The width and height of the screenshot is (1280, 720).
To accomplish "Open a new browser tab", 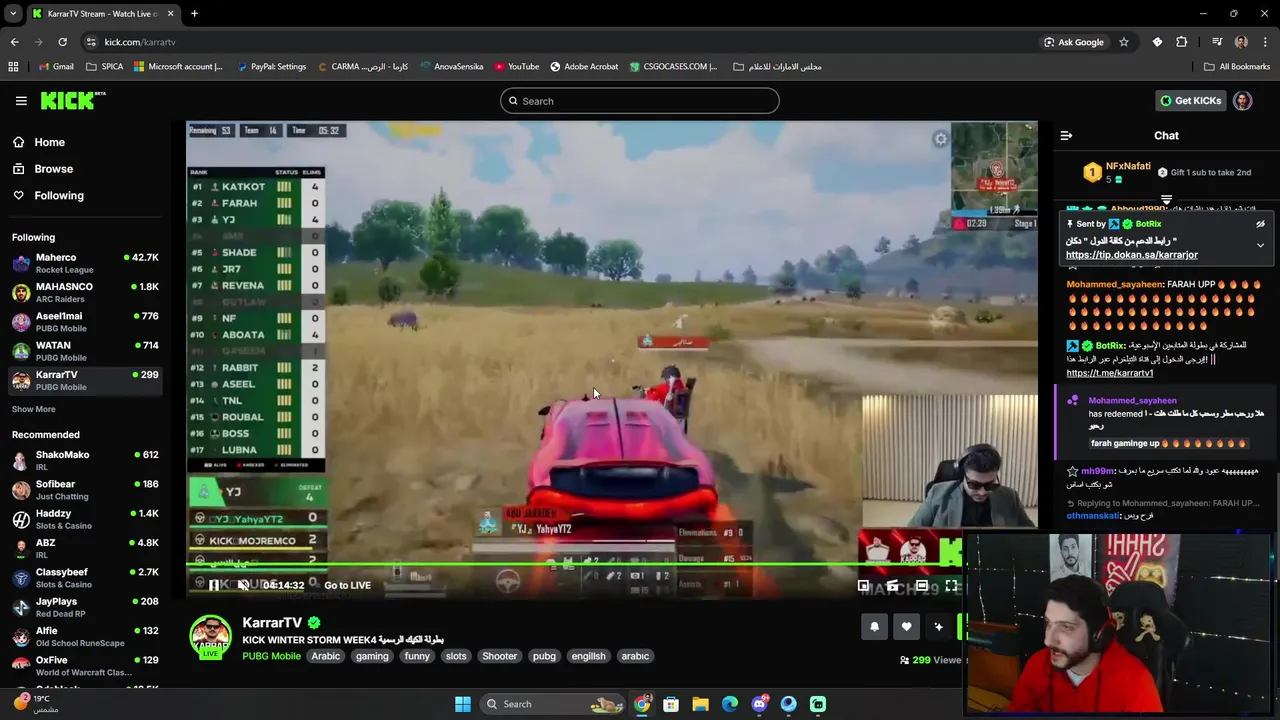I will click(x=194, y=14).
